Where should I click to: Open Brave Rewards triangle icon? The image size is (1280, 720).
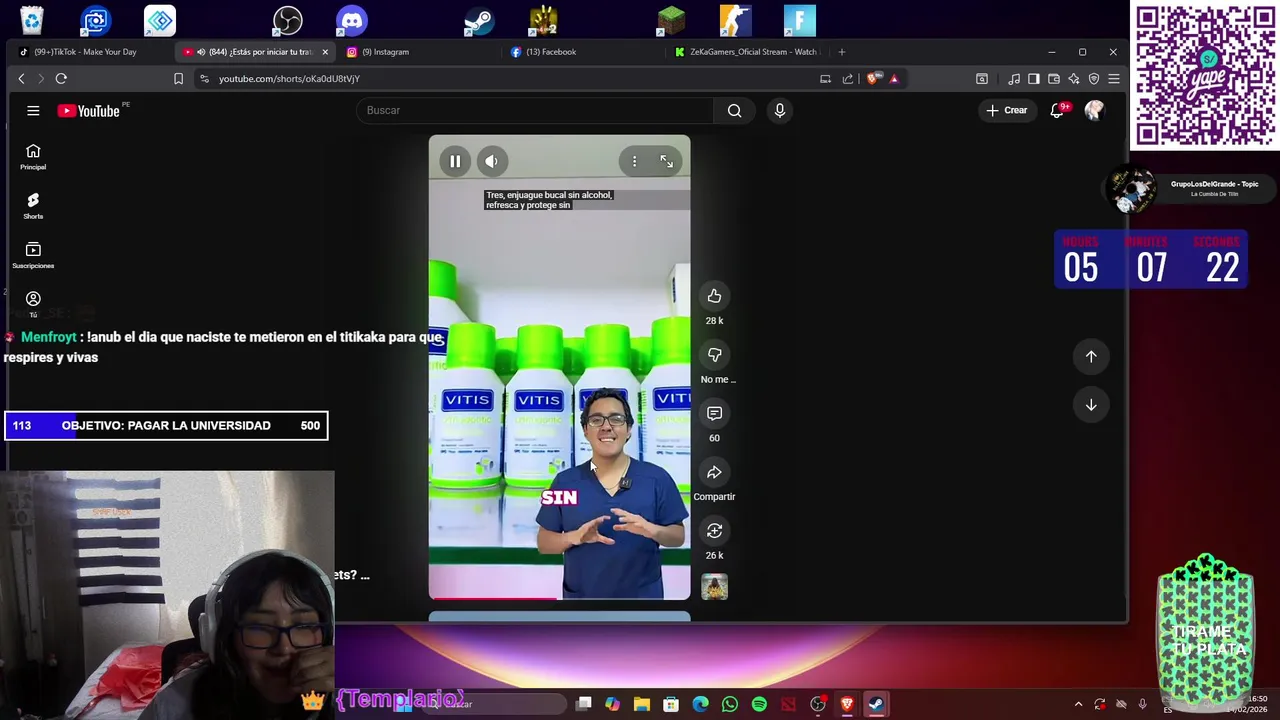coord(894,79)
